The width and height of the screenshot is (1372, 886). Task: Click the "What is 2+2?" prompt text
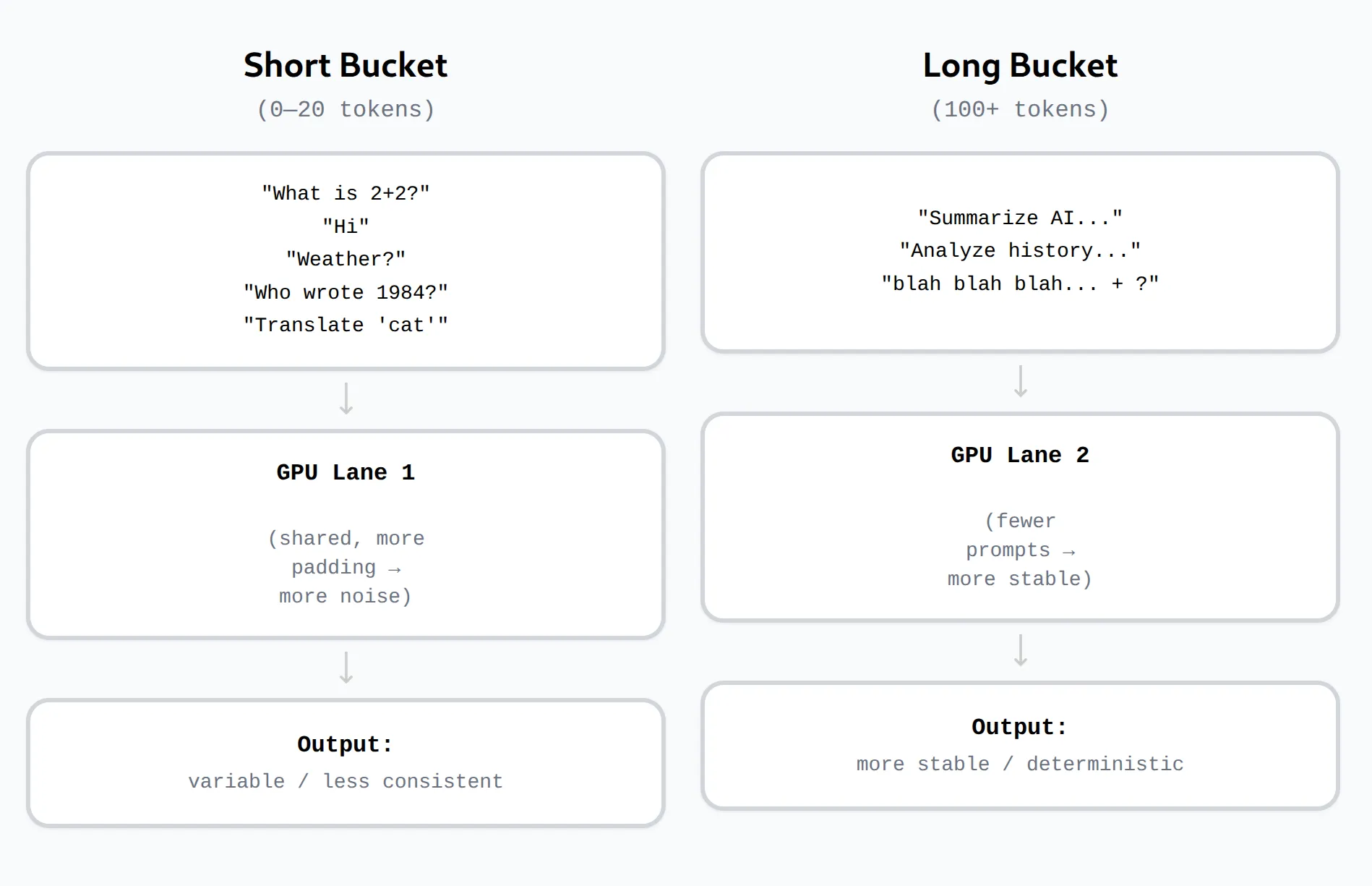coord(345,193)
